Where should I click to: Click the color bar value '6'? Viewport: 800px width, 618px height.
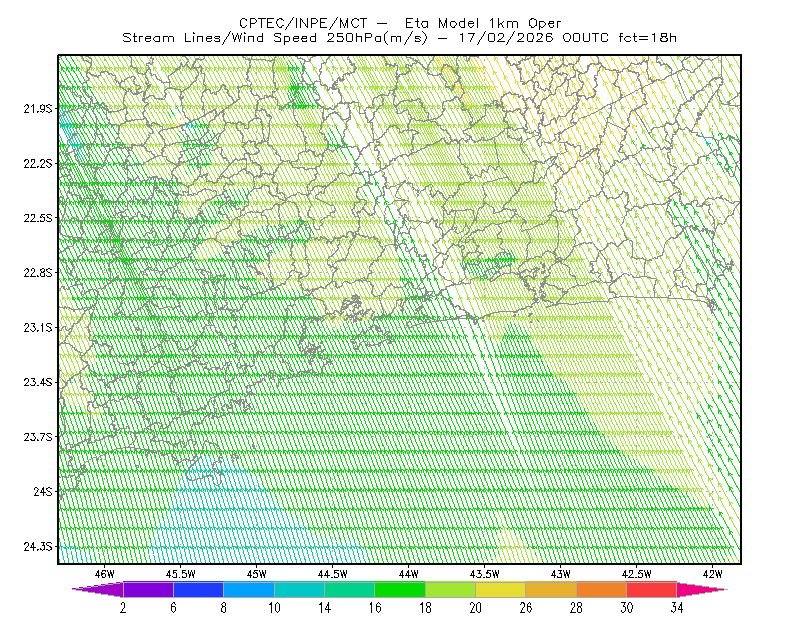click(x=173, y=608)
